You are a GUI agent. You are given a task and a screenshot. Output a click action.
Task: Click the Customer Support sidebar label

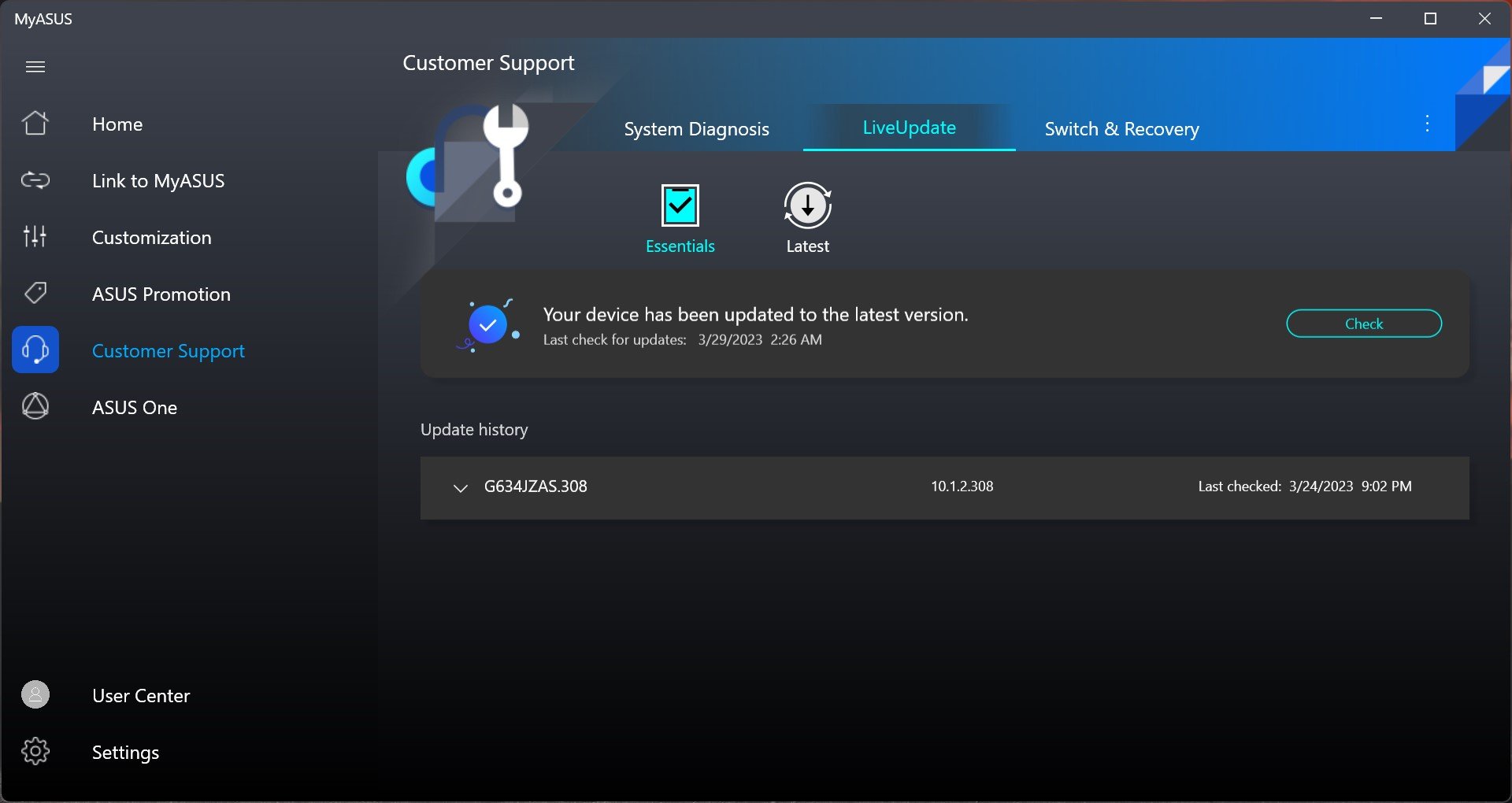click(169, 351)
